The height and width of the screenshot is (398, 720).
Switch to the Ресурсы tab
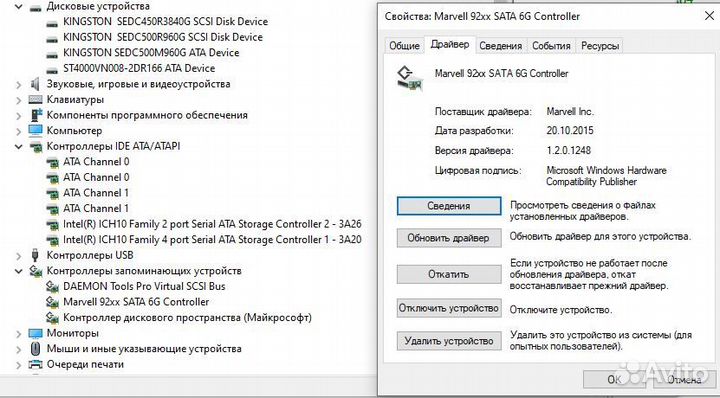(x=600, y=46)
